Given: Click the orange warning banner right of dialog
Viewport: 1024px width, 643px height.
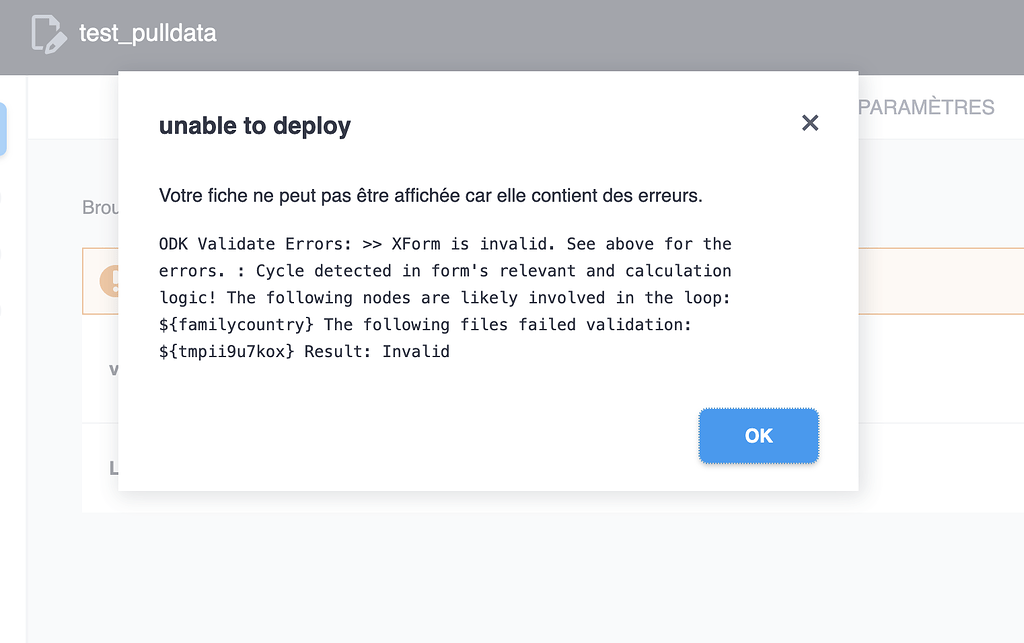Looking at the screenshot, I should point(940,281).
